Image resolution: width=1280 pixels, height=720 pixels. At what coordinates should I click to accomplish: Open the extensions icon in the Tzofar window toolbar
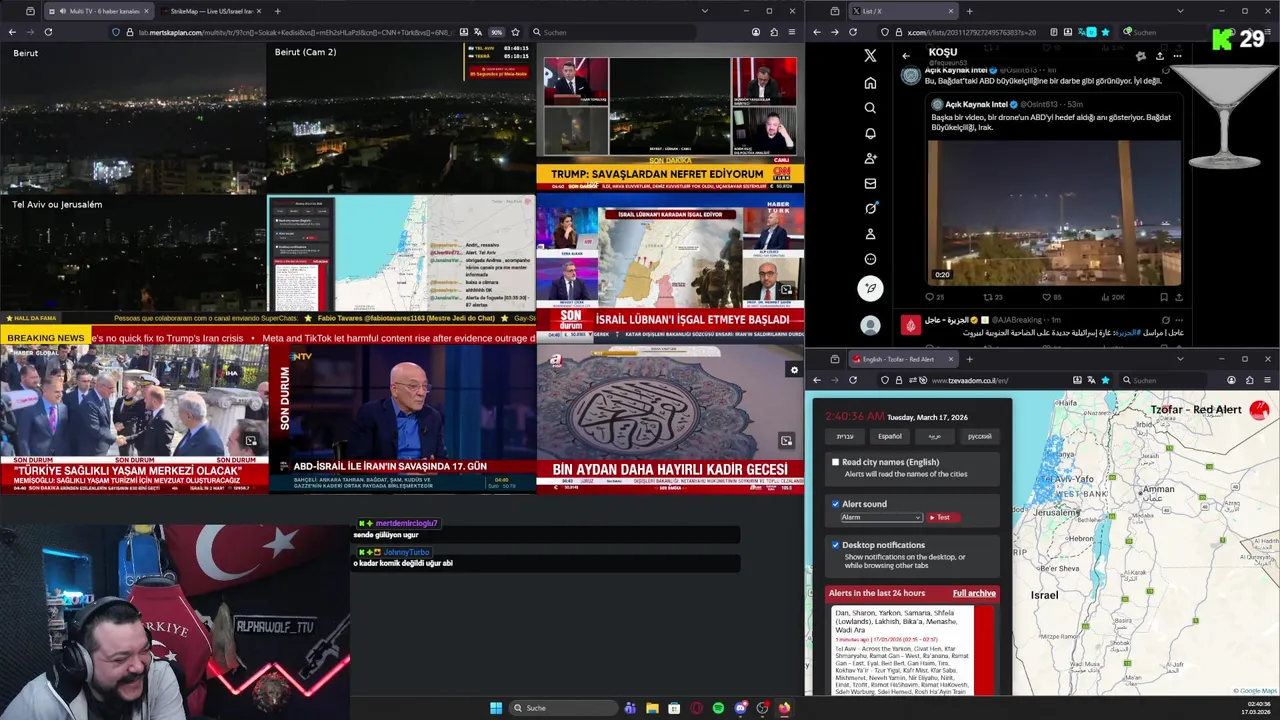click(x=1249, y=380)
